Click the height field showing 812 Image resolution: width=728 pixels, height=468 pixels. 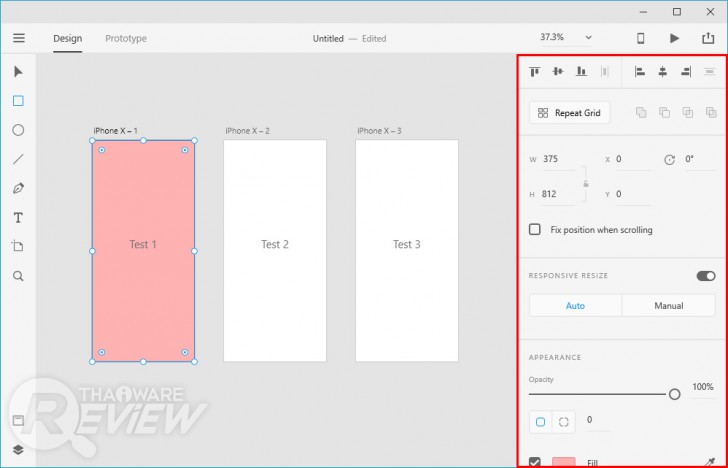pyautogui.click(x=558, y=194)
